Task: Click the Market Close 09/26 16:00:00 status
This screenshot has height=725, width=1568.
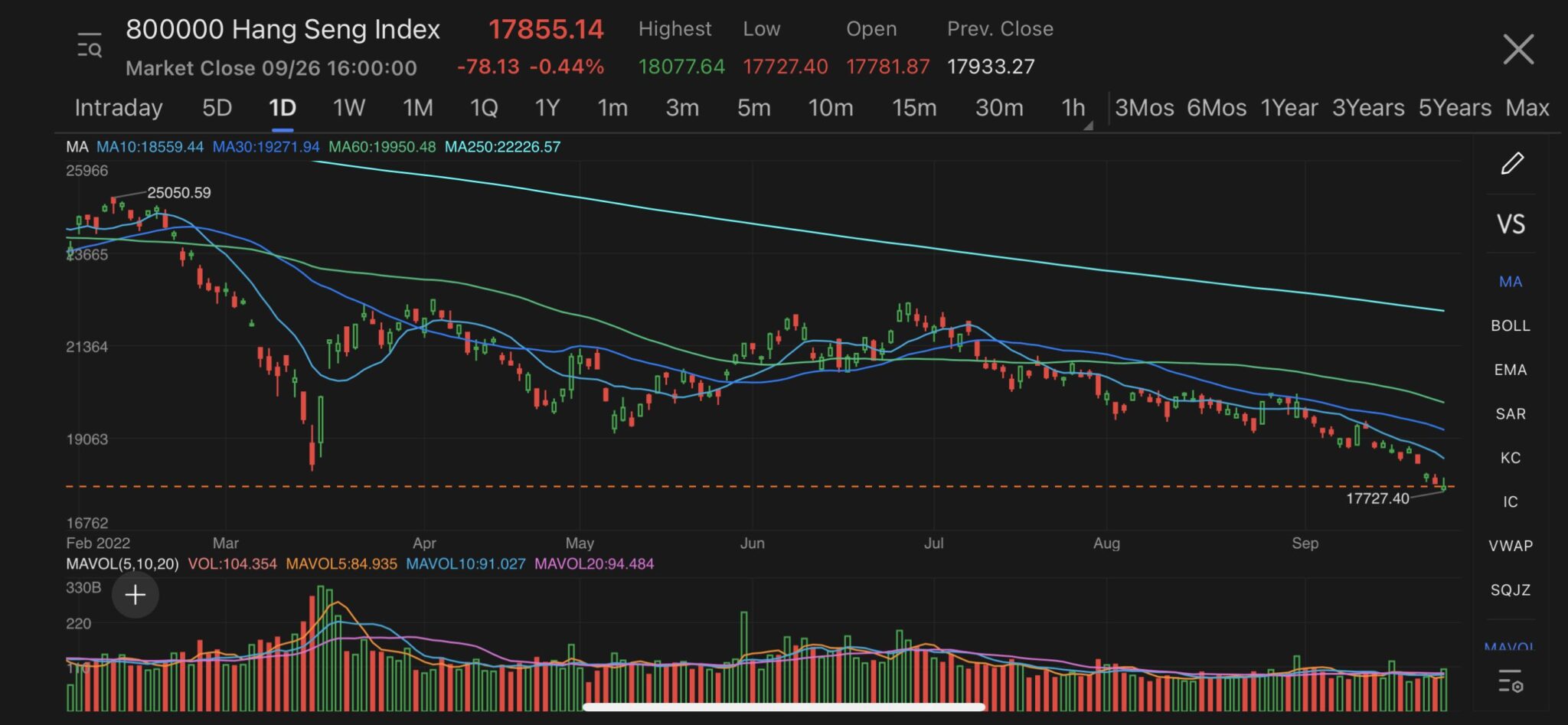Action: [271, 68]
